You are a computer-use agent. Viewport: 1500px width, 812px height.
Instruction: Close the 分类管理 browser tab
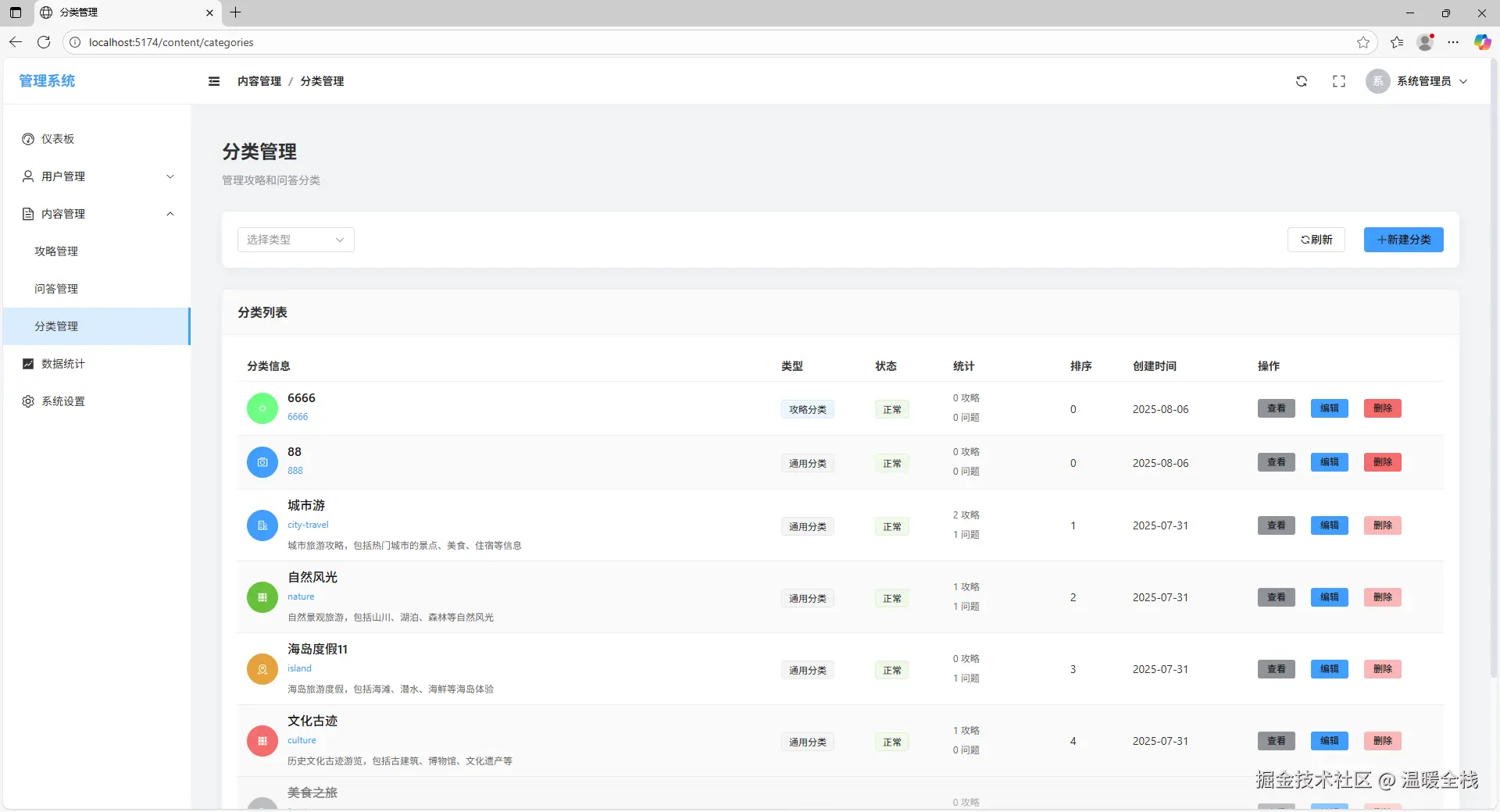[x=209, y=12]
